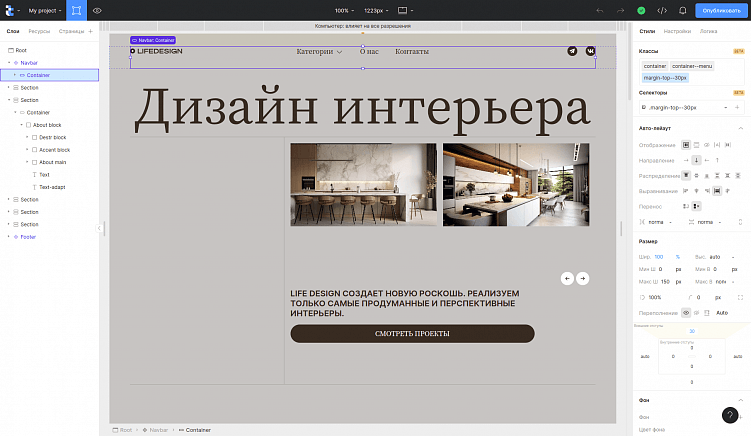Screen dimensions: 751x436
Task: Click Контакты in the page navbar
Action: pos(412,52)
